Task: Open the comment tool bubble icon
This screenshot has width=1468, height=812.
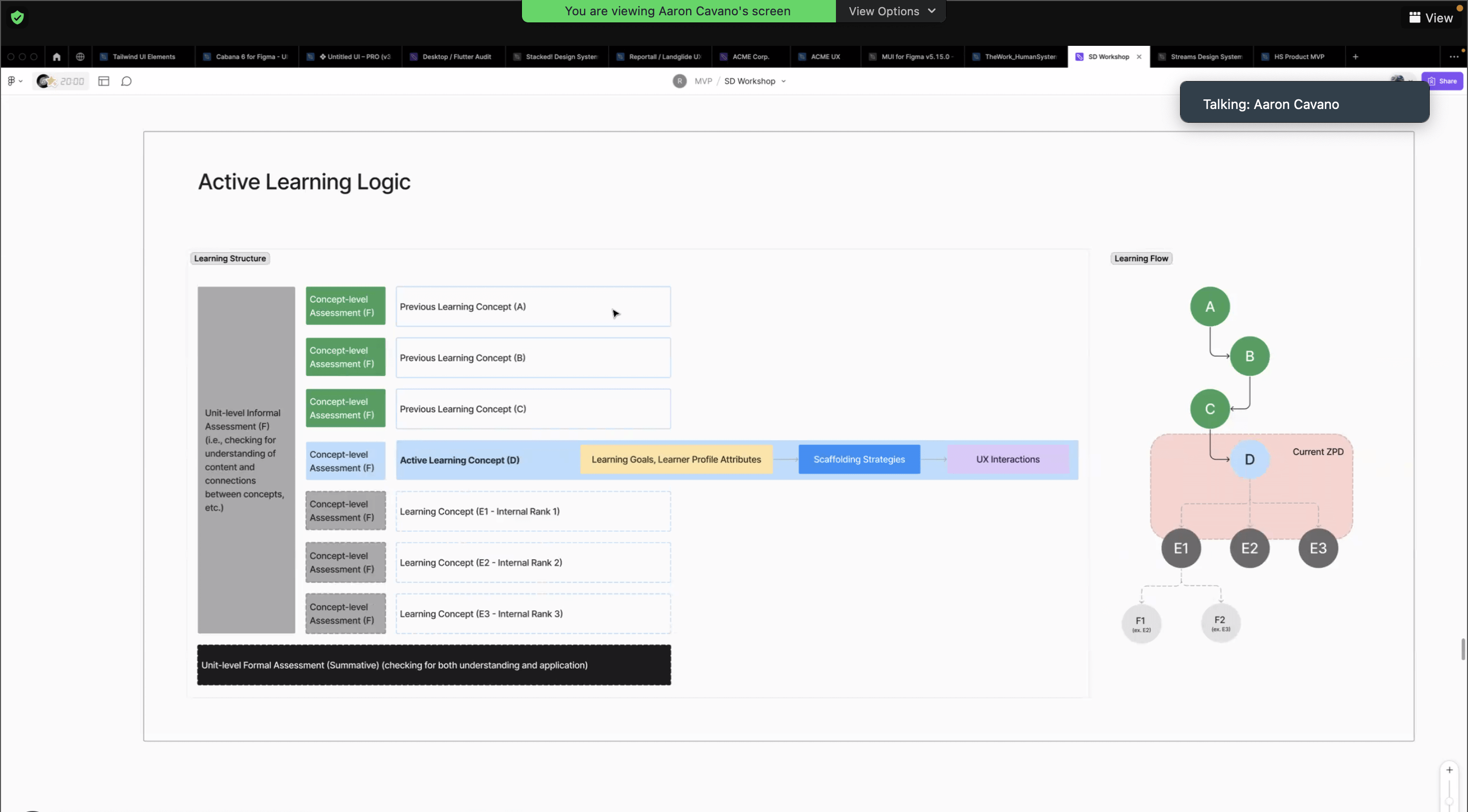Action: [126, 82]
